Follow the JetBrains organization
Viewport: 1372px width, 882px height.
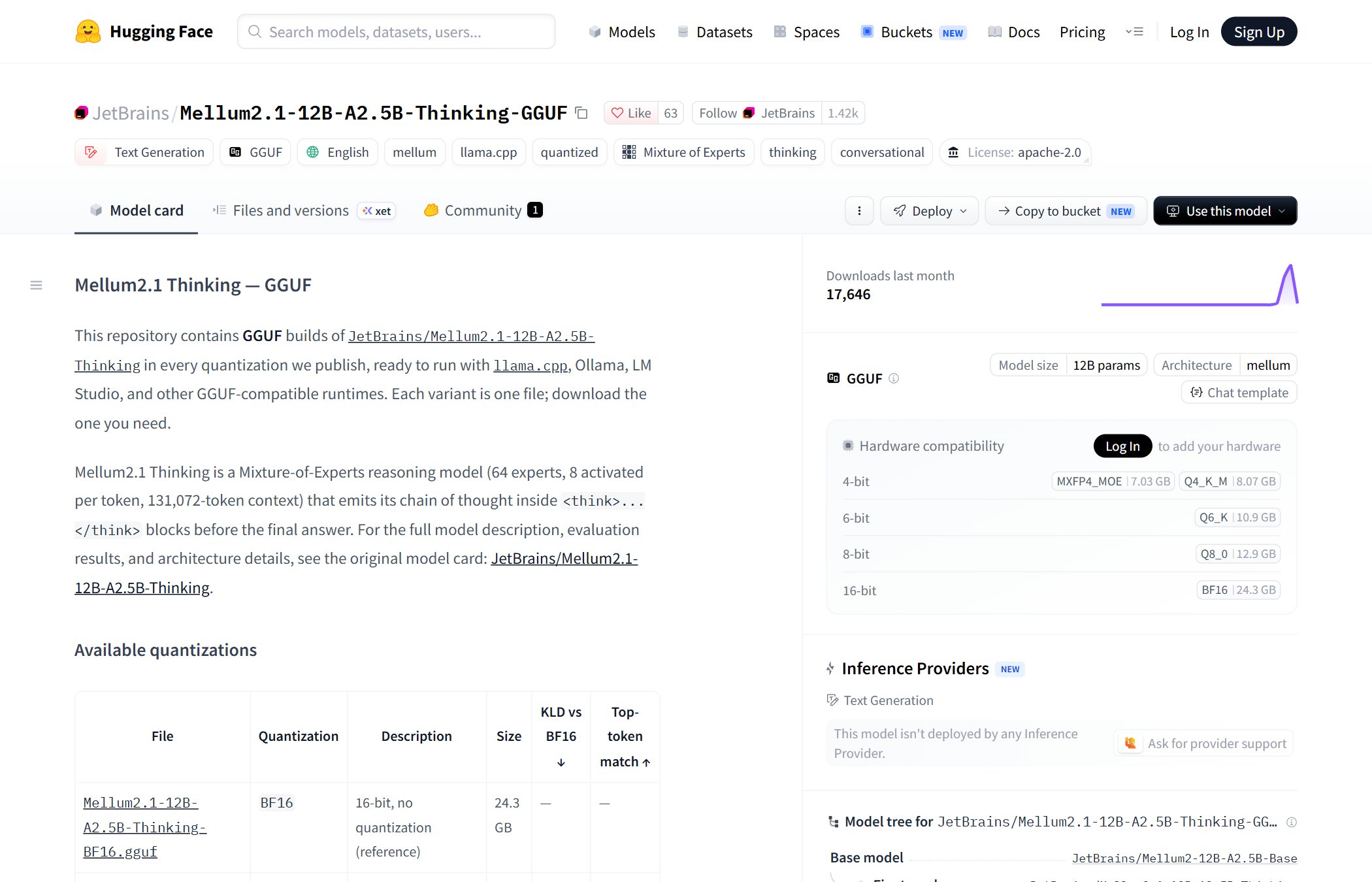(x=757, y=113)
